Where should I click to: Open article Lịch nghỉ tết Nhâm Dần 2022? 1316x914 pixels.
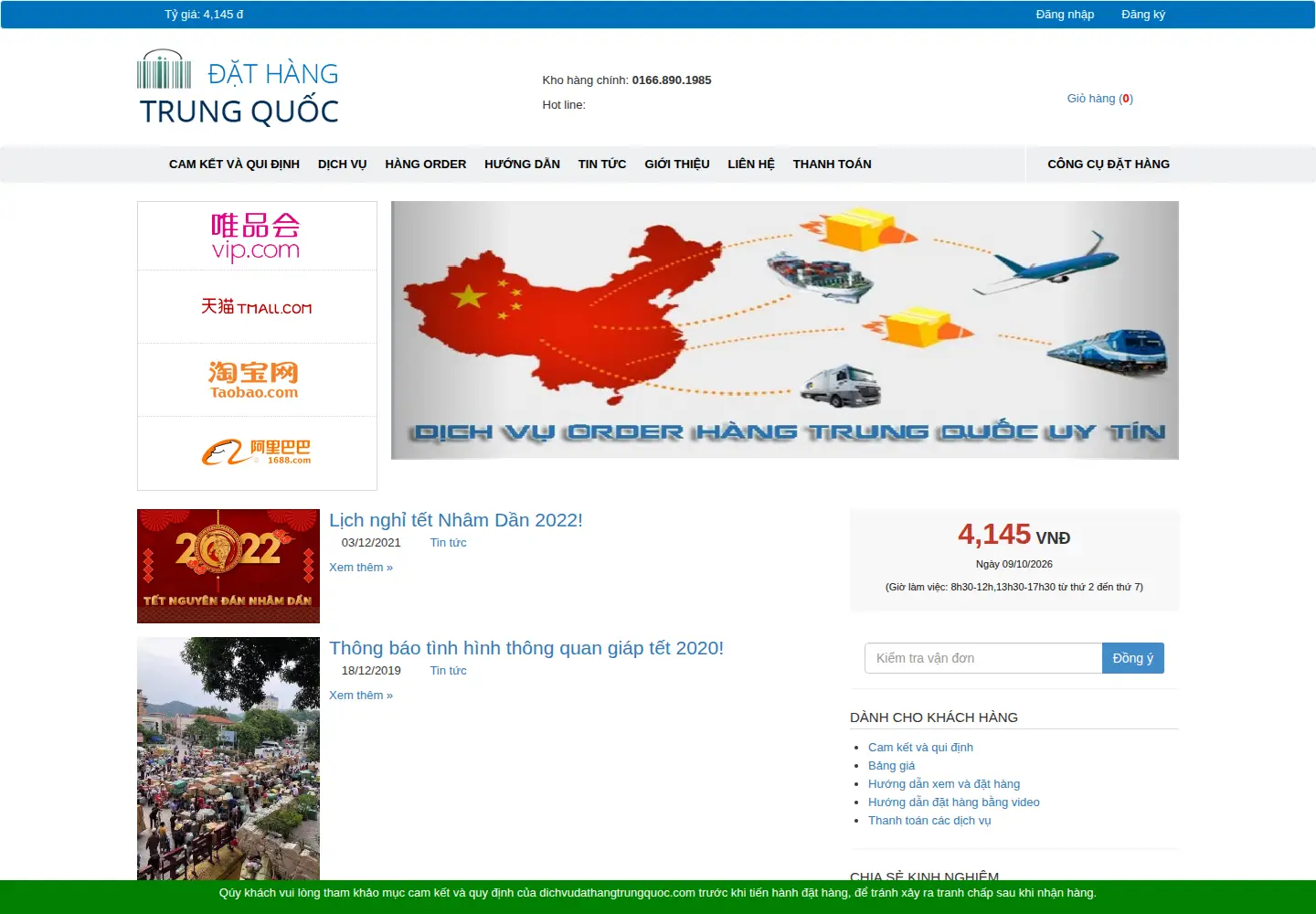coord(456,520)
